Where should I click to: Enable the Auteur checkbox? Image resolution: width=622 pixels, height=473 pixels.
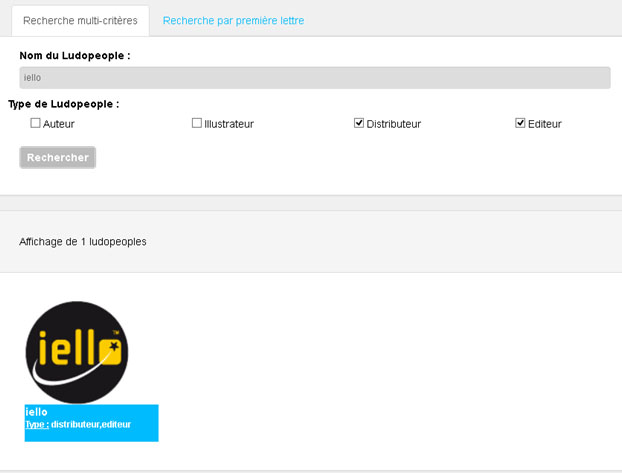pos(35,123)
